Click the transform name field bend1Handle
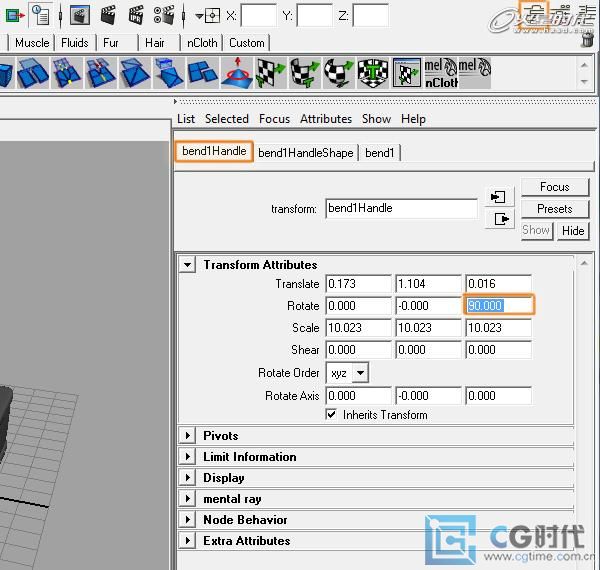 click(x=401, y=208)
